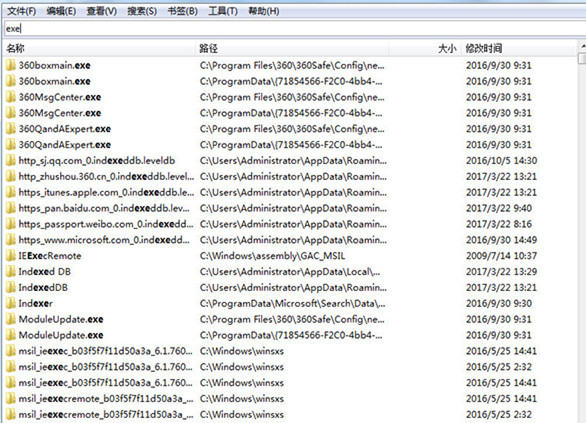
Task: Click folder icon of https_pan.baidu.com entry
Action: (11, 208)
